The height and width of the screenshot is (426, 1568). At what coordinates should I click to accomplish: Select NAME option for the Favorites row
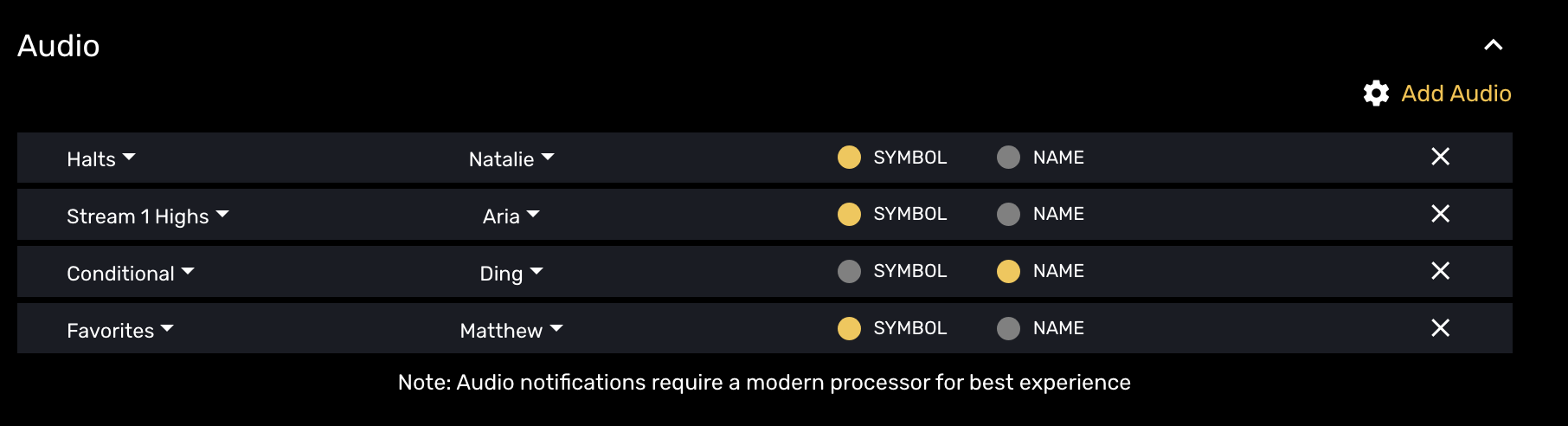[1008, 329]
